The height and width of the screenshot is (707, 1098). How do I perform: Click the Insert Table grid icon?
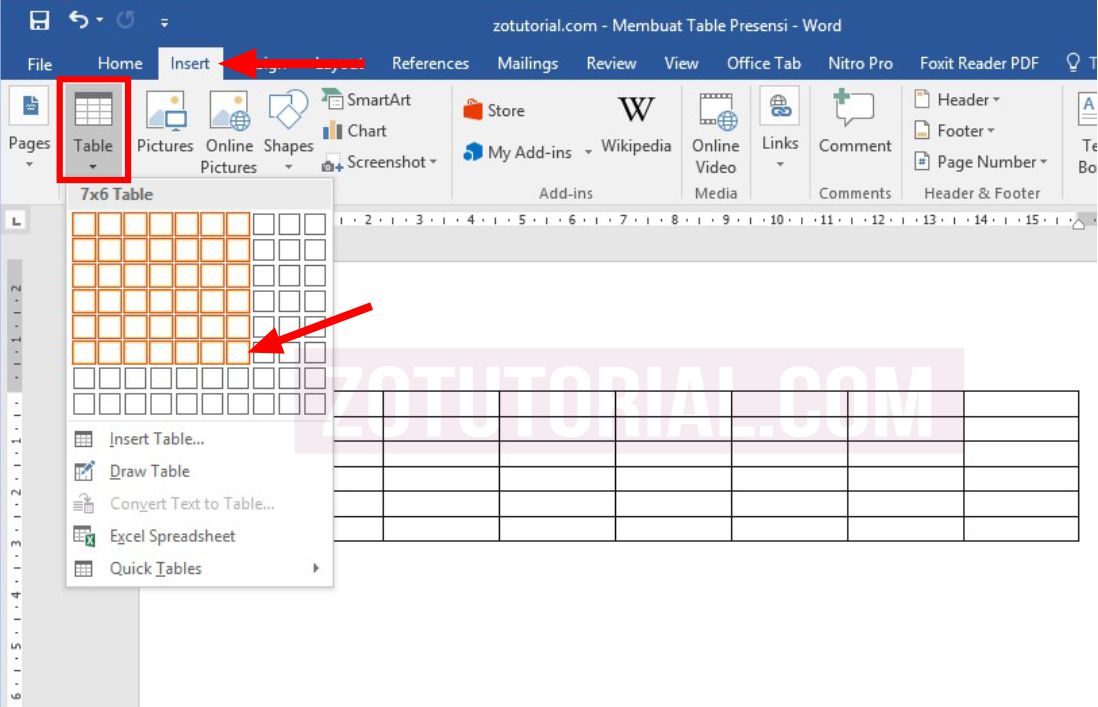(83, 439)
